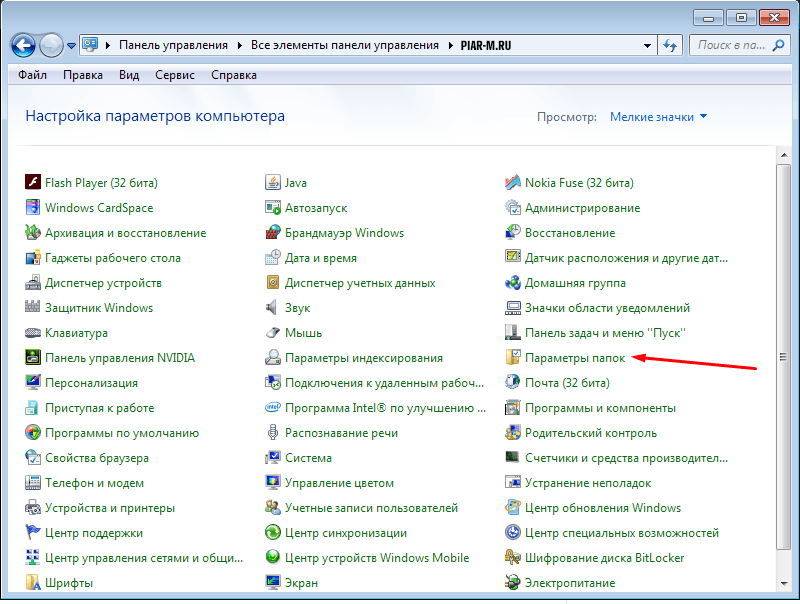Open Диспетчер устройств link
Image resolution: width=800 pixels, height=604 pixels.
[x=104, y=283]
